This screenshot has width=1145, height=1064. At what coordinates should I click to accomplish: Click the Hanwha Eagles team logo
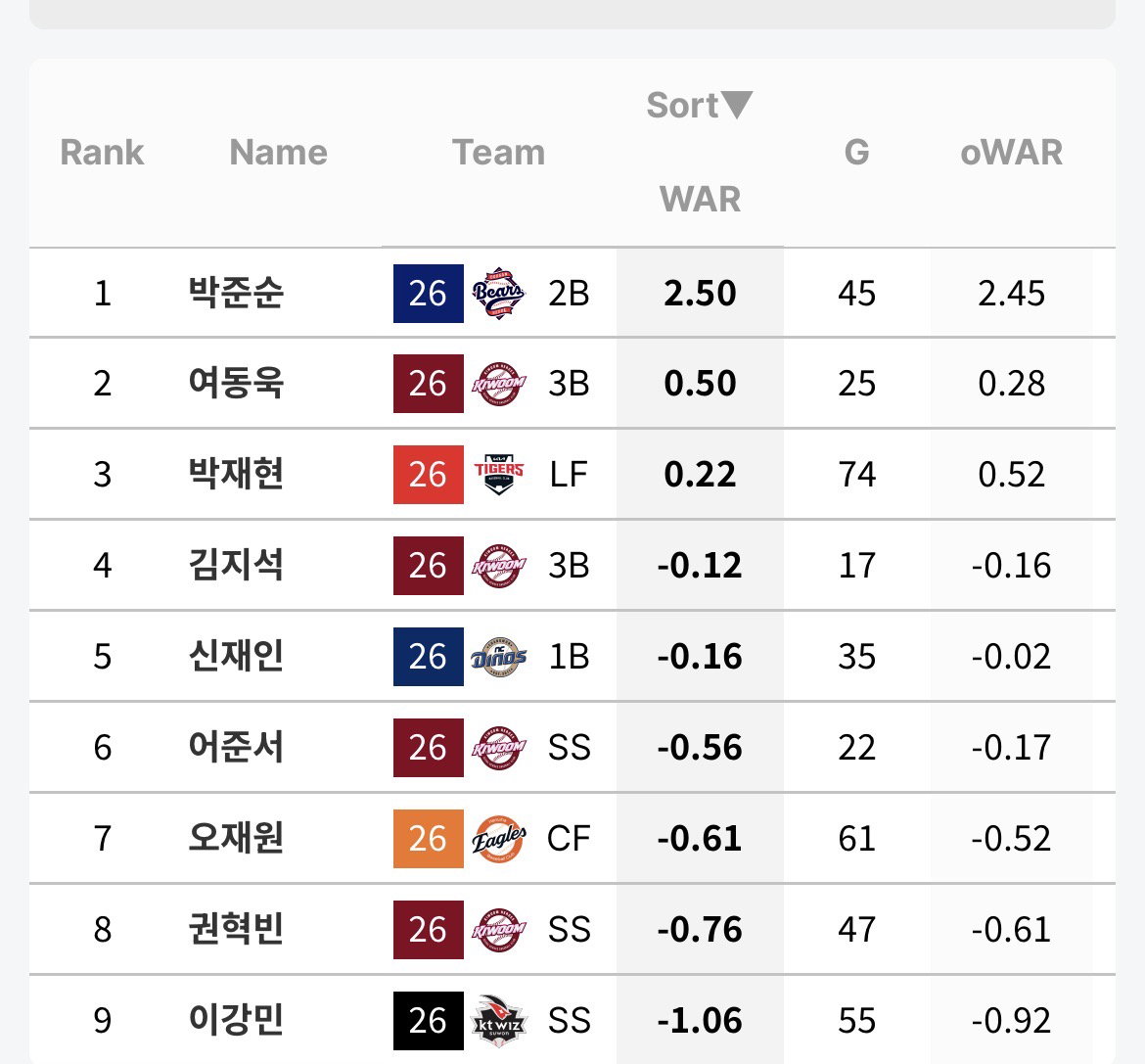click(x=498, y=838)
